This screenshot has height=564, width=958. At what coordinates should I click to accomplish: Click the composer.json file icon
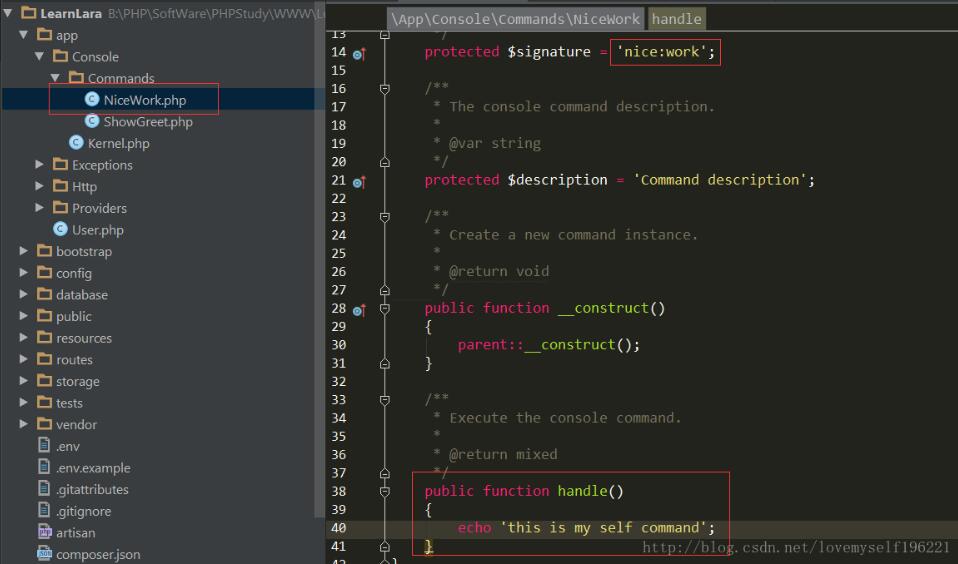tap(44, 554)
